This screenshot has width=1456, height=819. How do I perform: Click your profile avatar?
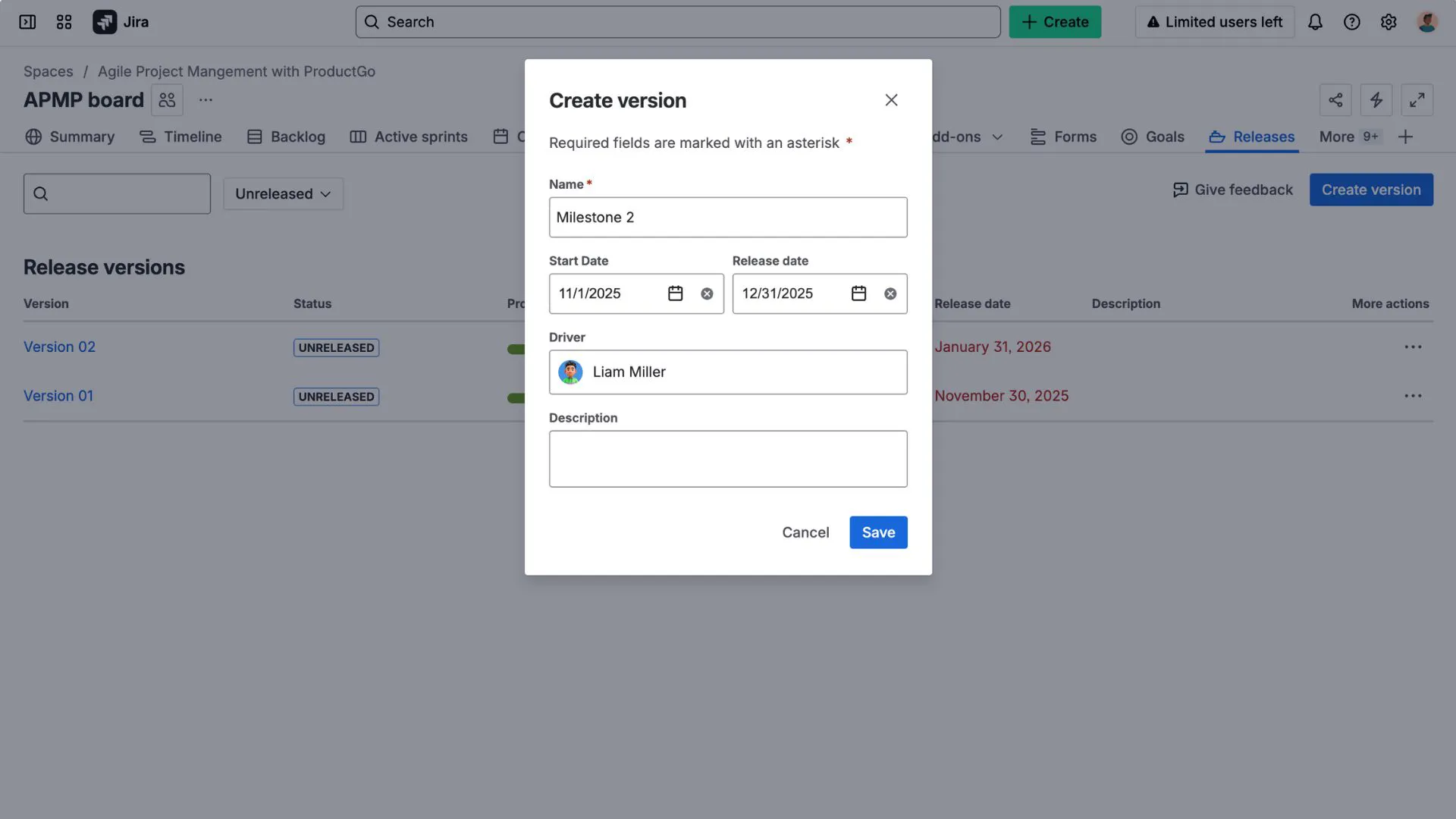click(1427, 22)
